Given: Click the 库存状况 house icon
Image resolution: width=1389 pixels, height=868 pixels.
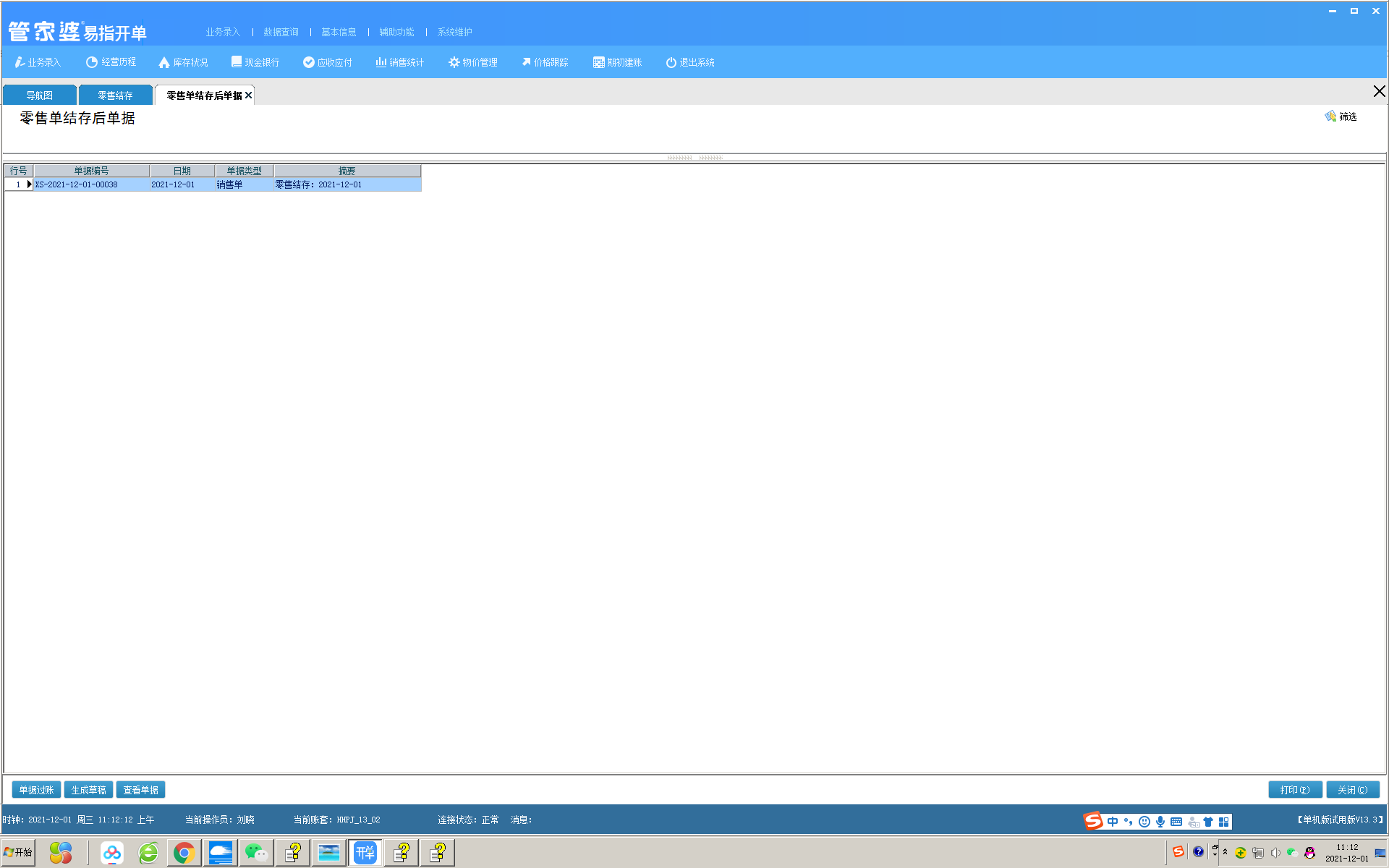Looking at the screenshot, I should click(164, 62).
